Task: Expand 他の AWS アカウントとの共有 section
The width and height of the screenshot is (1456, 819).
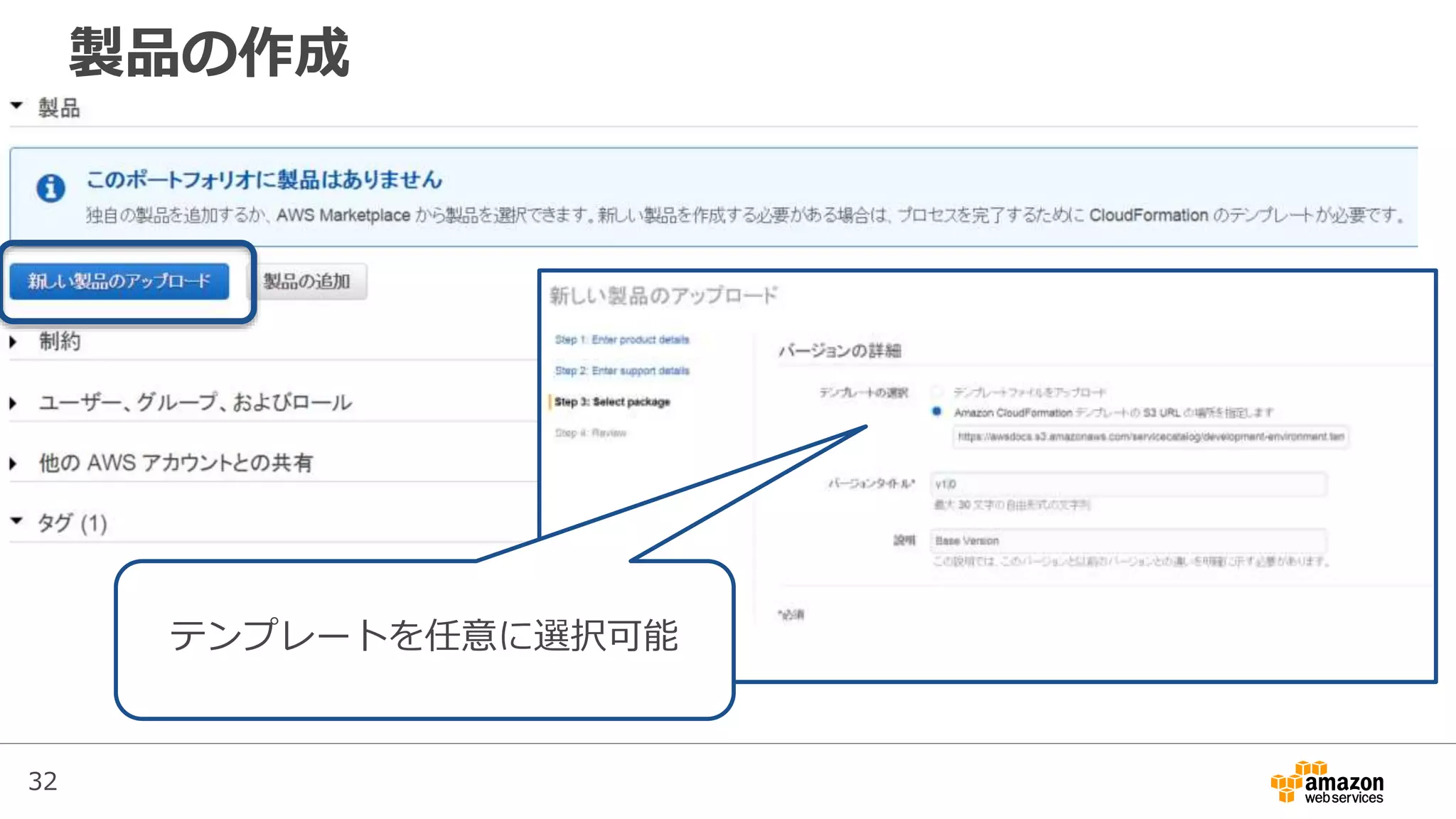Action: click(x=14, y=464)
